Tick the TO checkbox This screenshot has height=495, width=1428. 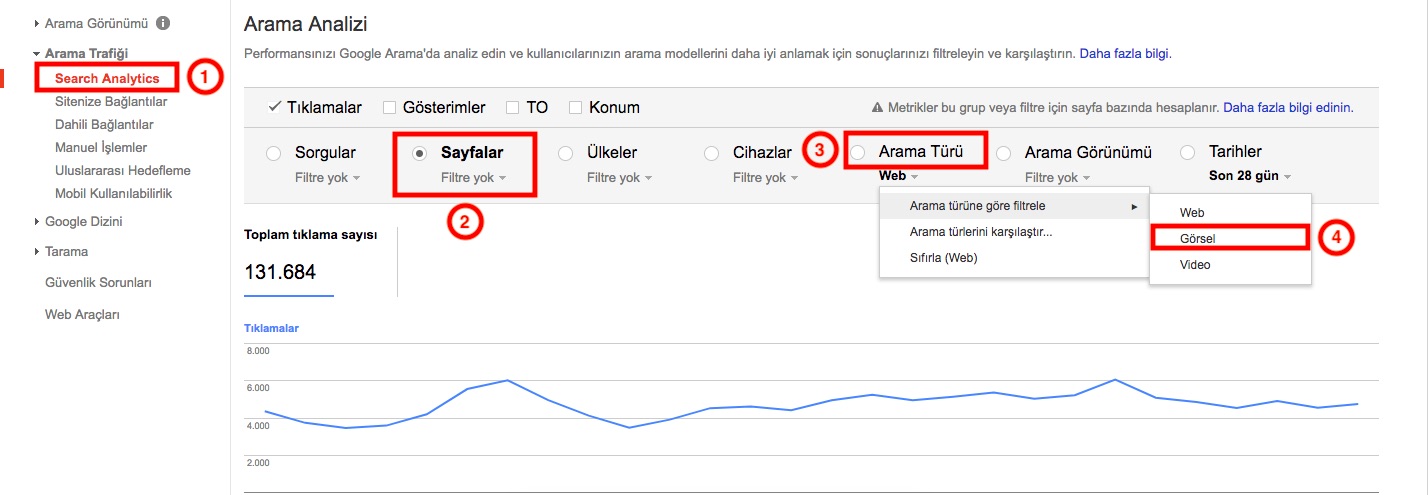pos(512,107)
